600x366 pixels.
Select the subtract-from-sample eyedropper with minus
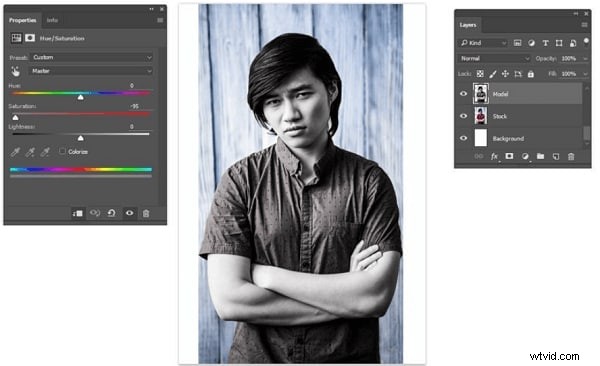[45, 152]
